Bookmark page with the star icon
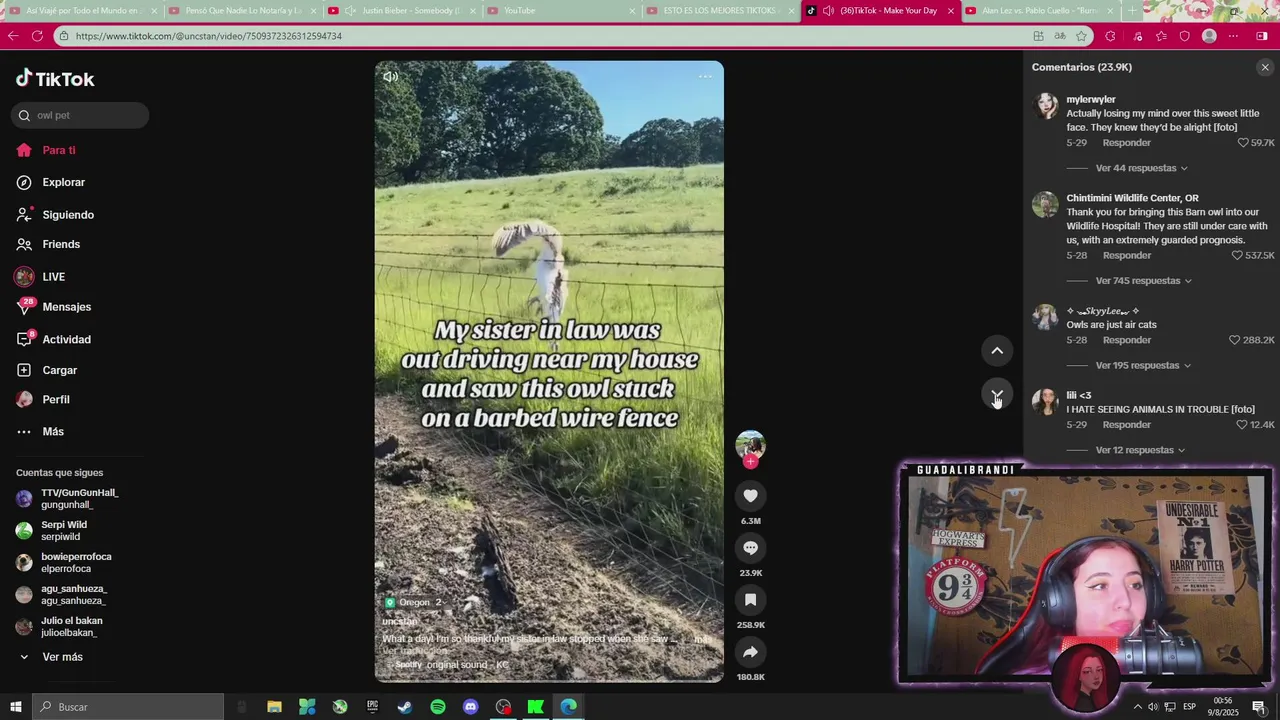 click(1081, 36)
